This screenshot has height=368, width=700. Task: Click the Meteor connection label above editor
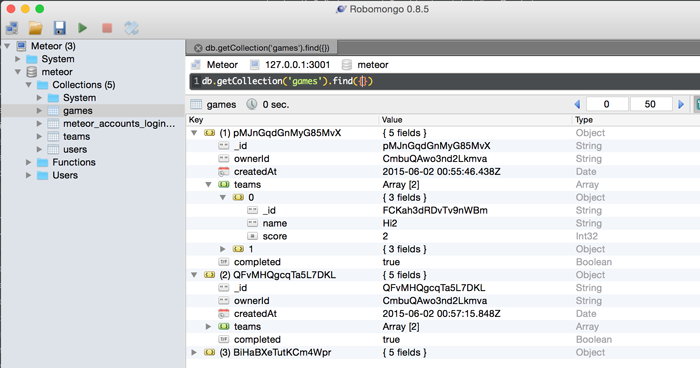tap(222, 65)
